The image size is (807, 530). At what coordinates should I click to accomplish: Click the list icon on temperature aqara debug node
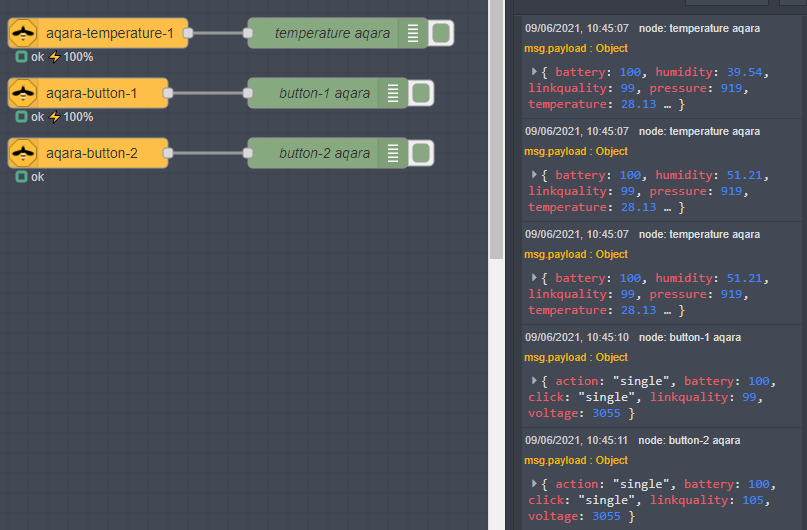point(413,34)
